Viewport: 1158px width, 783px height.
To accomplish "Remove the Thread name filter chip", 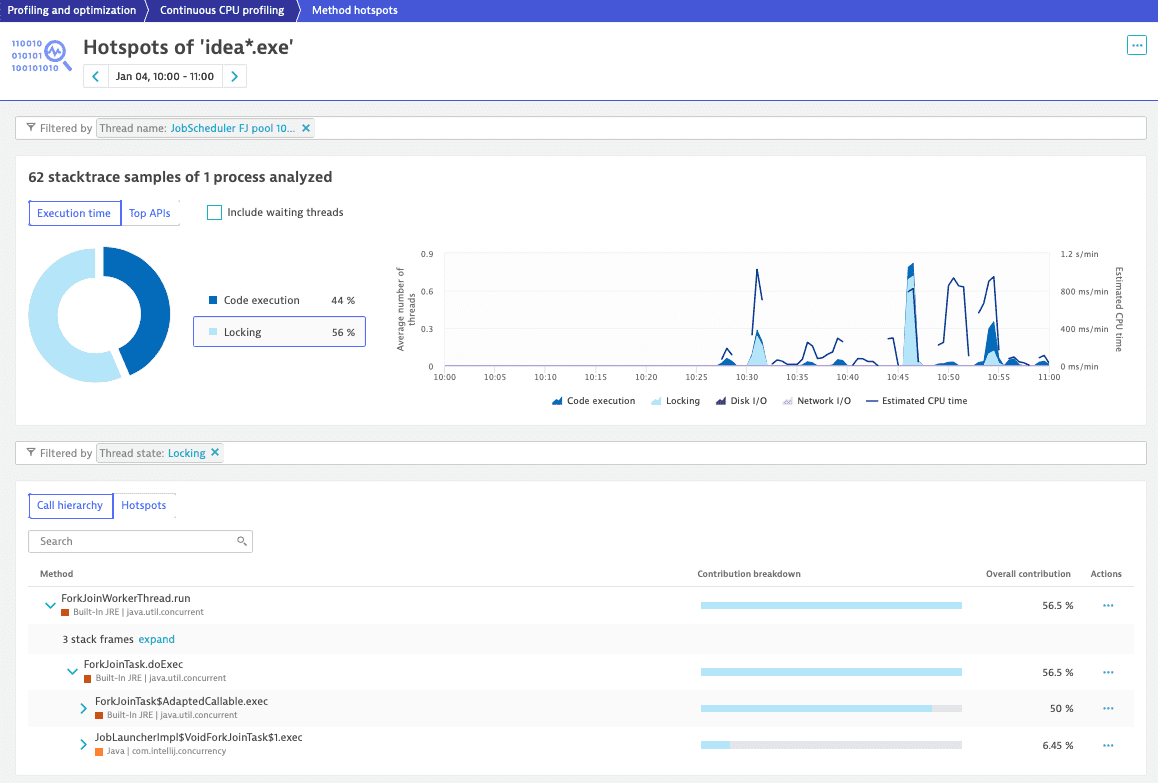I will click(x=306, y=129).
